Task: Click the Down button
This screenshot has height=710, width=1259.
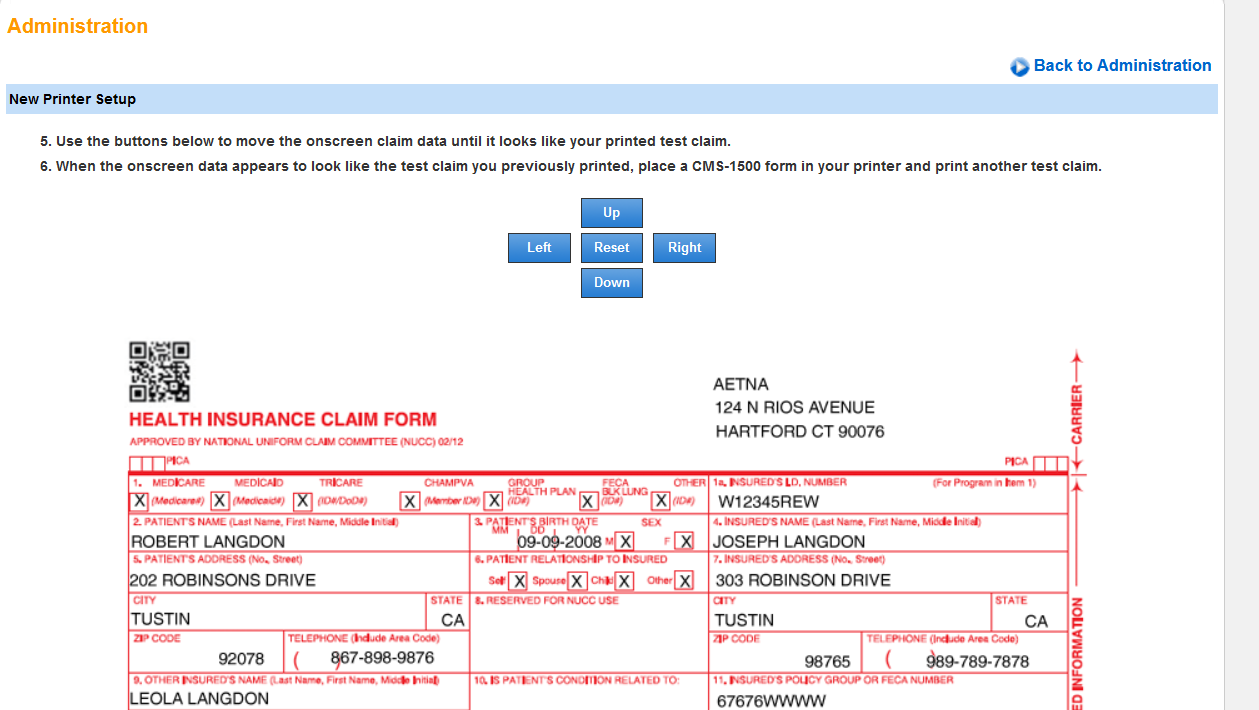Action: [x=611, y=283]
